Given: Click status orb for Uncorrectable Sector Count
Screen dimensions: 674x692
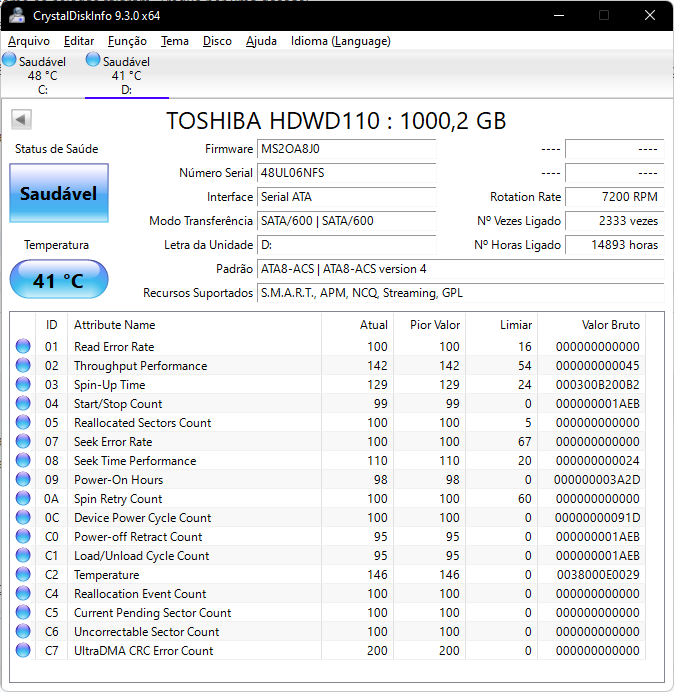Looking at the screenshot, I should point(23,631).
